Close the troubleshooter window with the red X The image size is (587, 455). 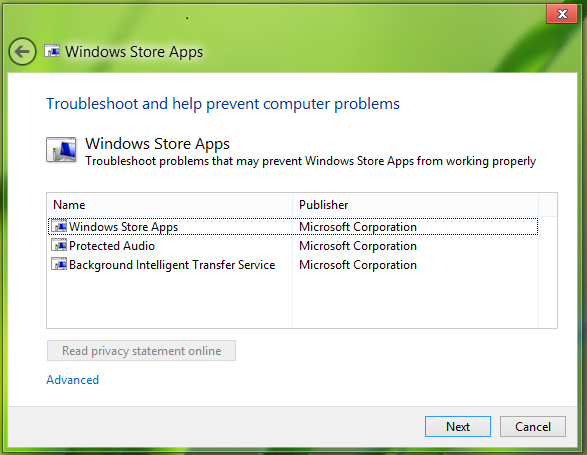tap(562, 14)
